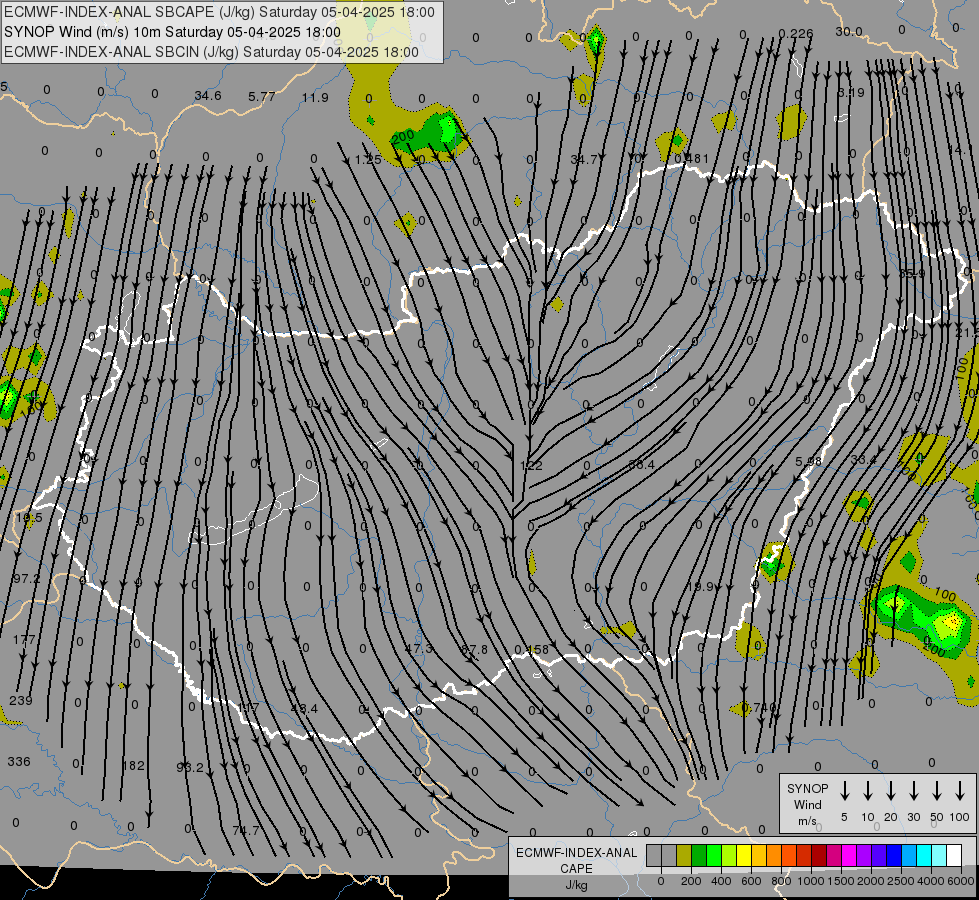This screenshot has height=900, width=979.
Task: Select the dark red CAPE legend swatch
Action: [819, 855]
